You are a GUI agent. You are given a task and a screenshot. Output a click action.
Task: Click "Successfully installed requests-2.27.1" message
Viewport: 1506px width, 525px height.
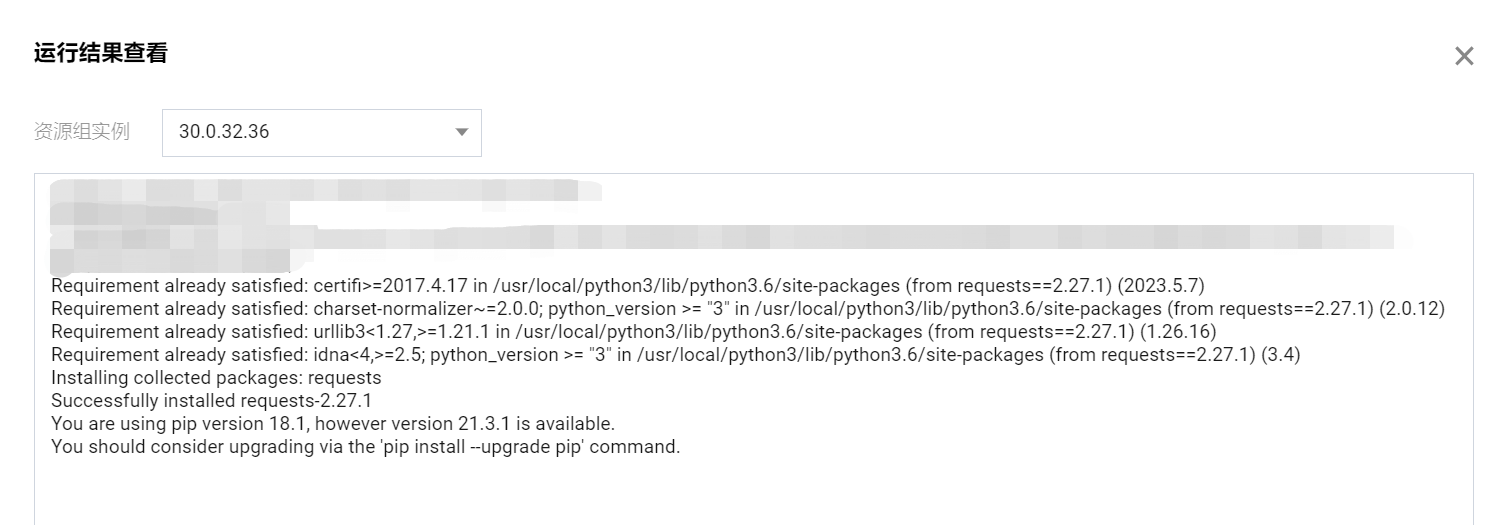[x=211, y=400]
